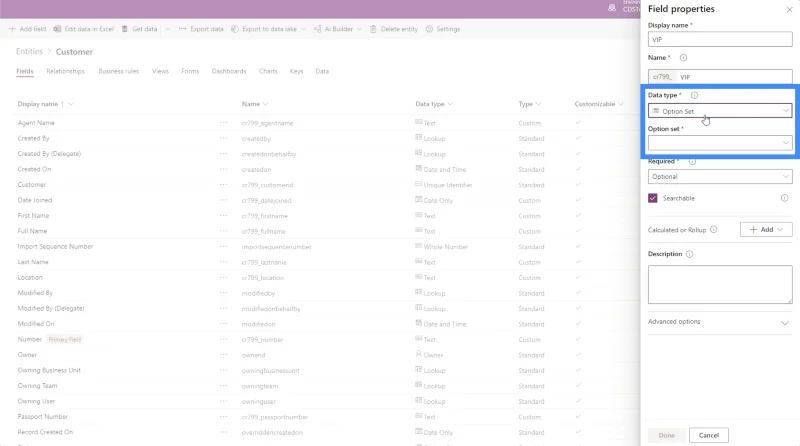Screen dimensions: 800x446
Task: Click Export data in toolbar
Action: [x=201, y=29]
